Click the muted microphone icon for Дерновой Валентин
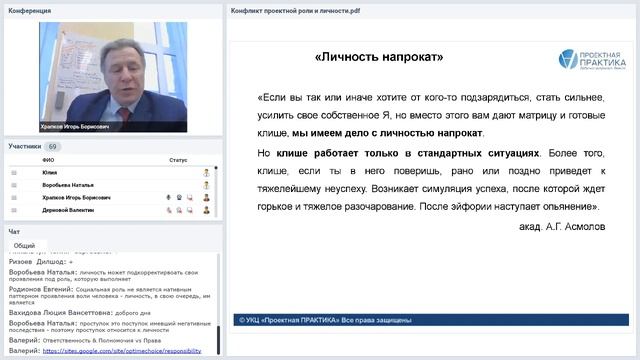Screen dimensions: 640x360 [x=169, y=210]
